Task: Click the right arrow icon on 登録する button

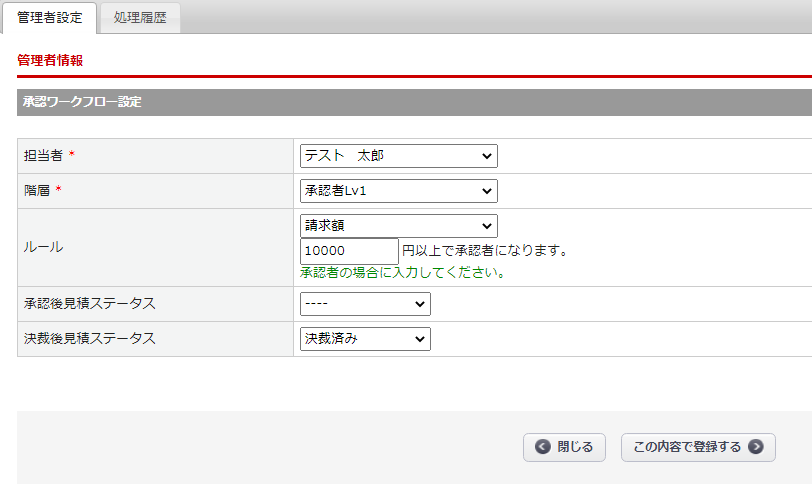Action: pyautogui.click(x=756, y=447)
